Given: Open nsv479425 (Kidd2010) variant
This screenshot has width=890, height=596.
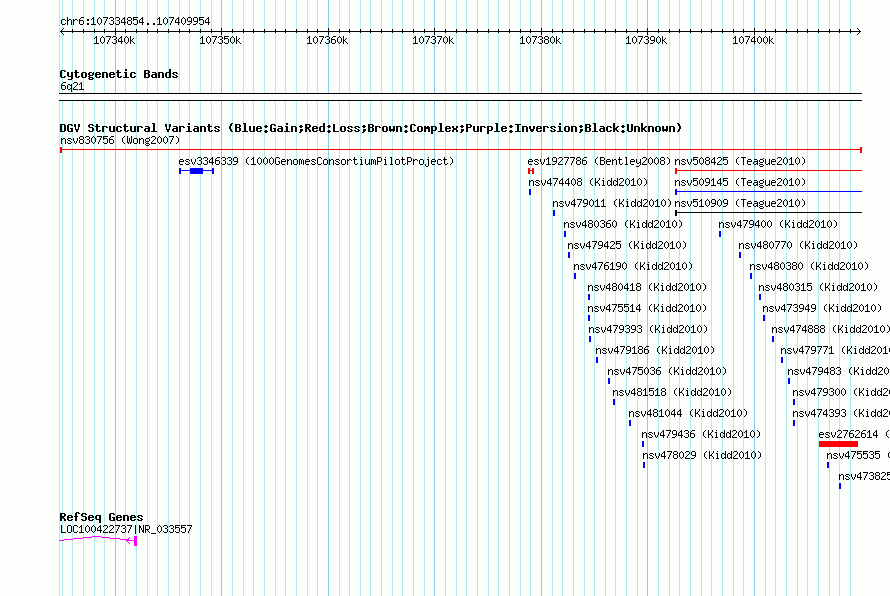Looking at the screenshot, I should click(627, 245).
